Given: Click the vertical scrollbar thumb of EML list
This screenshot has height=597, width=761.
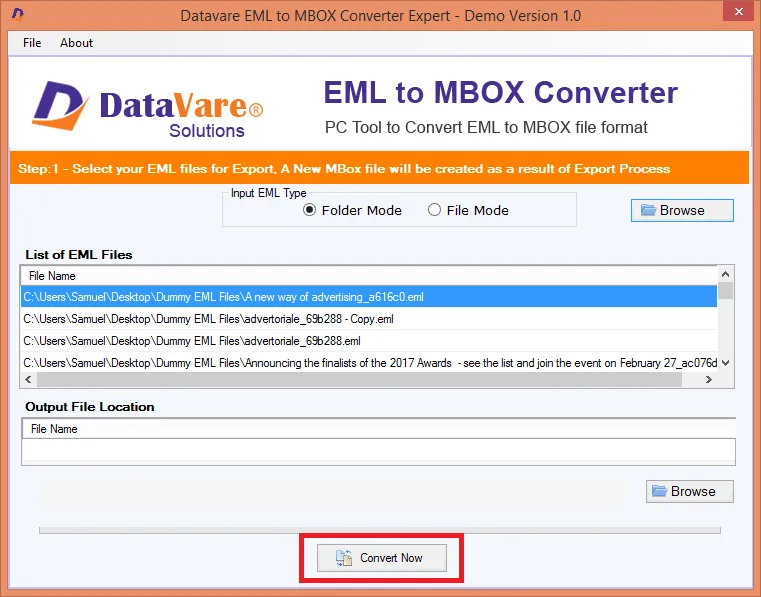Looking at the screenshot, I should pos(725,291).
